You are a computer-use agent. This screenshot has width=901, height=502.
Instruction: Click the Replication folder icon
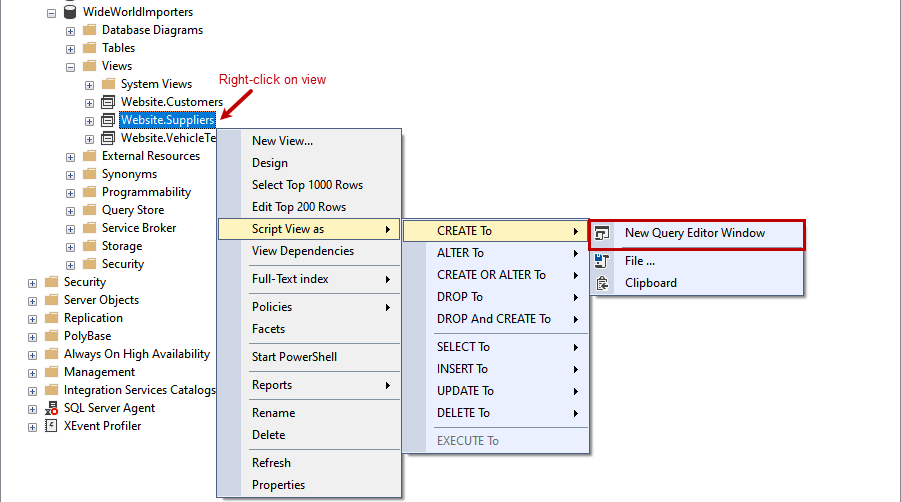[52, 318]
